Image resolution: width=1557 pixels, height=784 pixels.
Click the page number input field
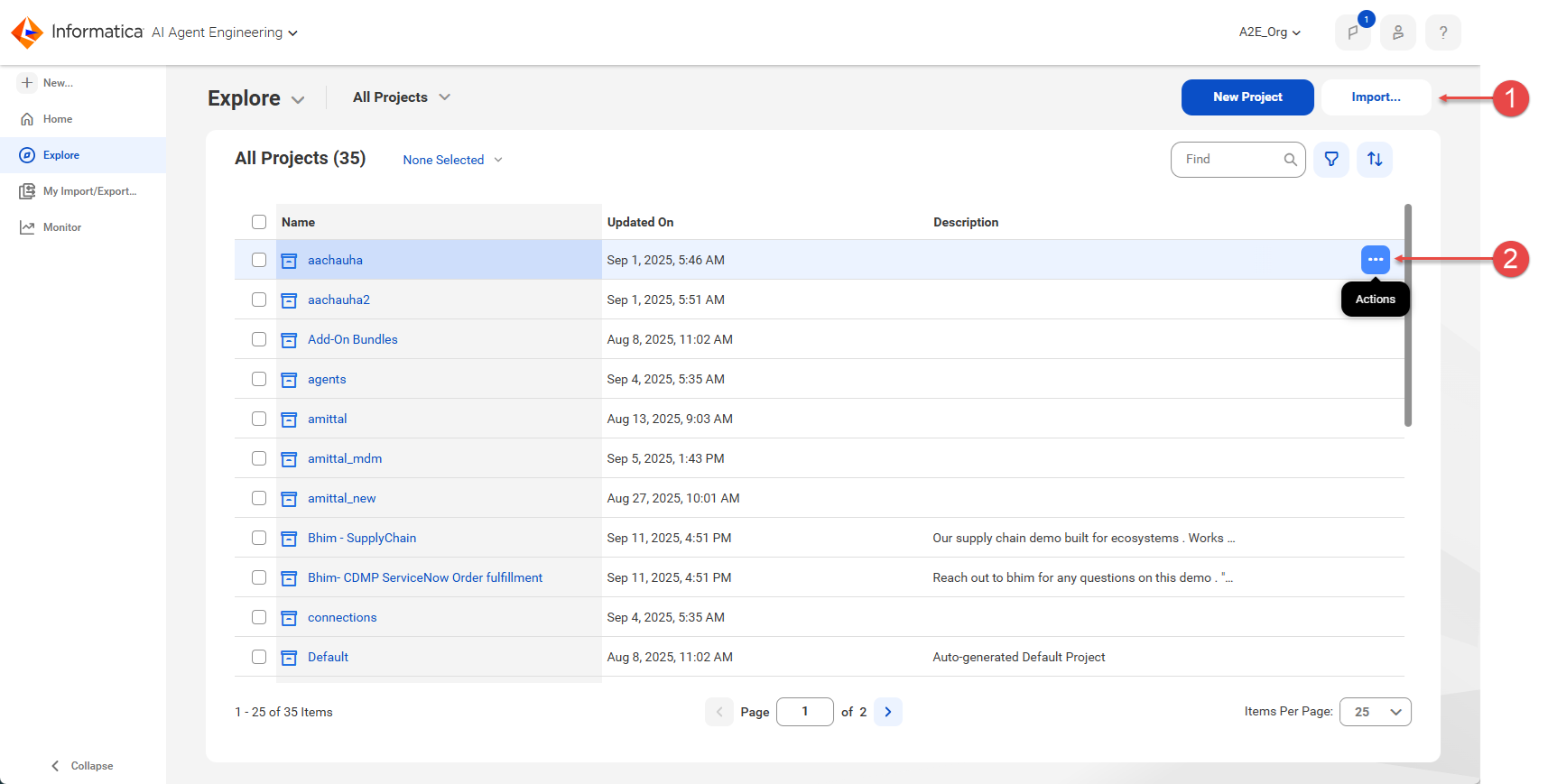(805, 712)
